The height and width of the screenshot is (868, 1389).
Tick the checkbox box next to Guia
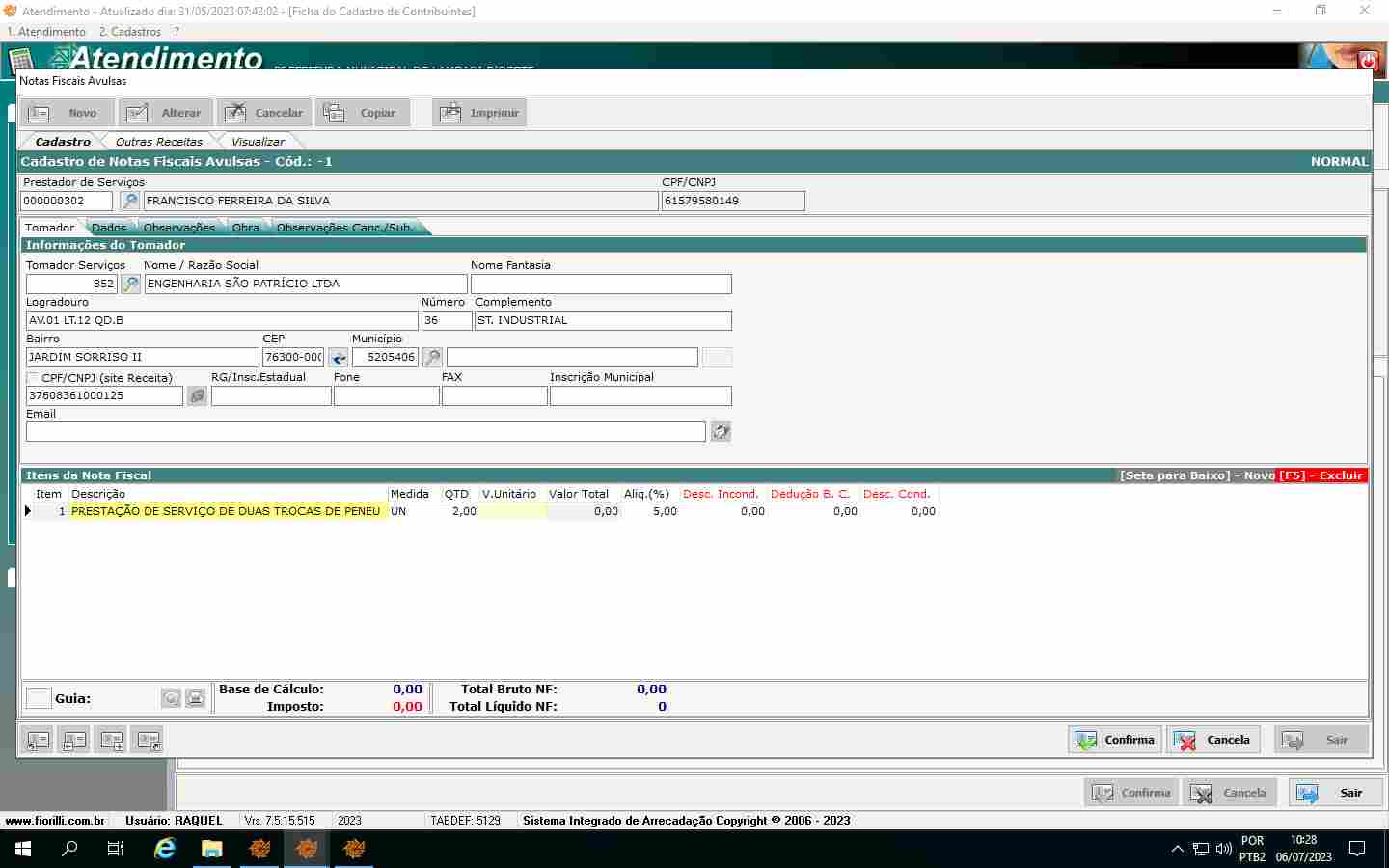[x=39, y=698]
